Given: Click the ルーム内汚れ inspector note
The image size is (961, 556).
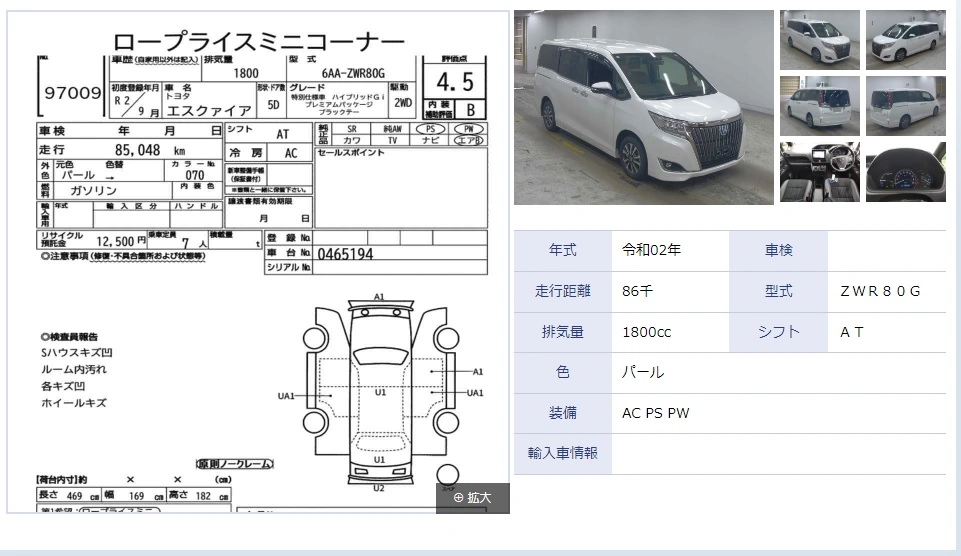Looking at the screenshot, I should tap(74, 370).
